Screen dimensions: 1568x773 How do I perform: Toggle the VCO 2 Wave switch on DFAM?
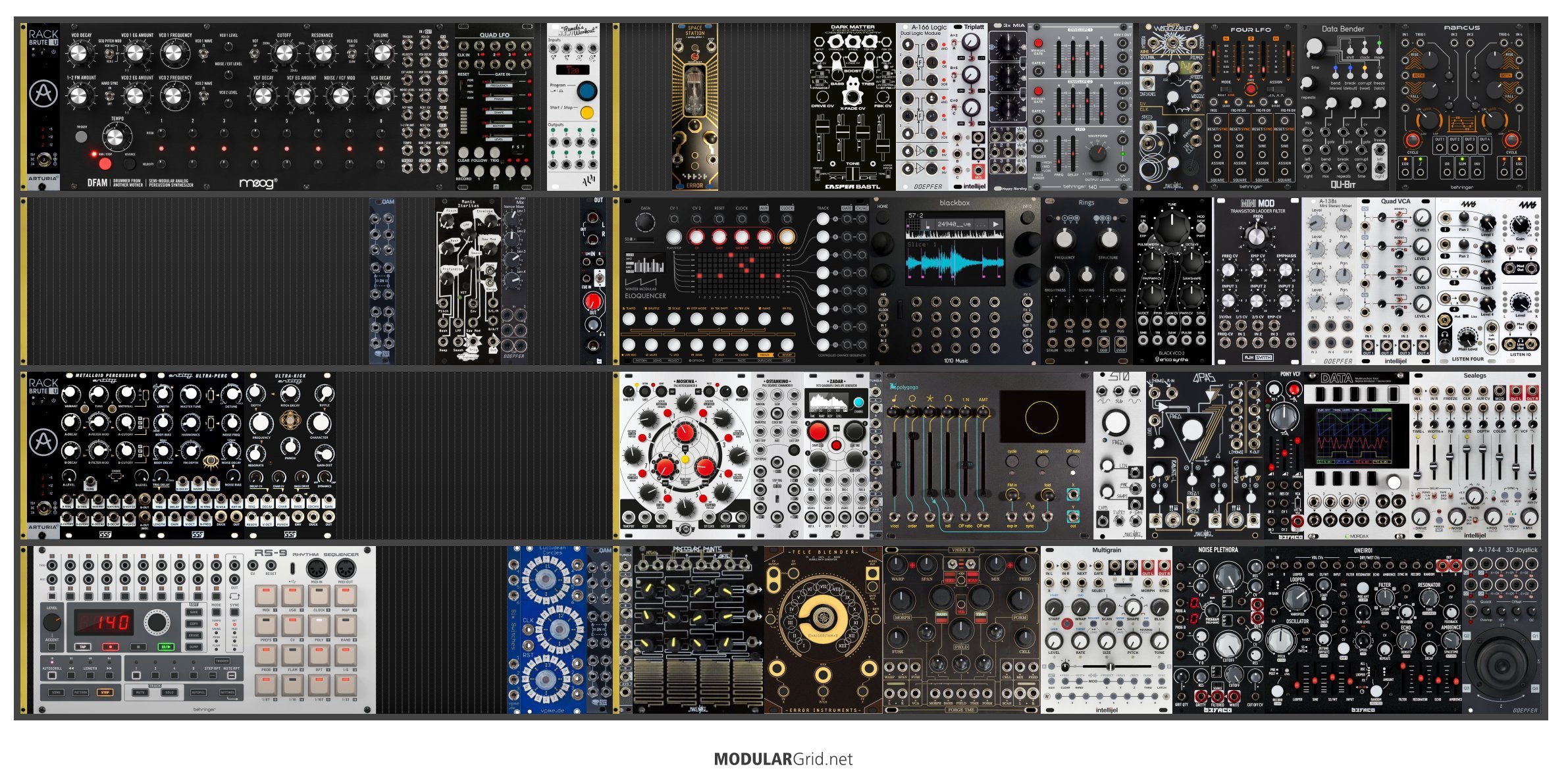point(203,95)
